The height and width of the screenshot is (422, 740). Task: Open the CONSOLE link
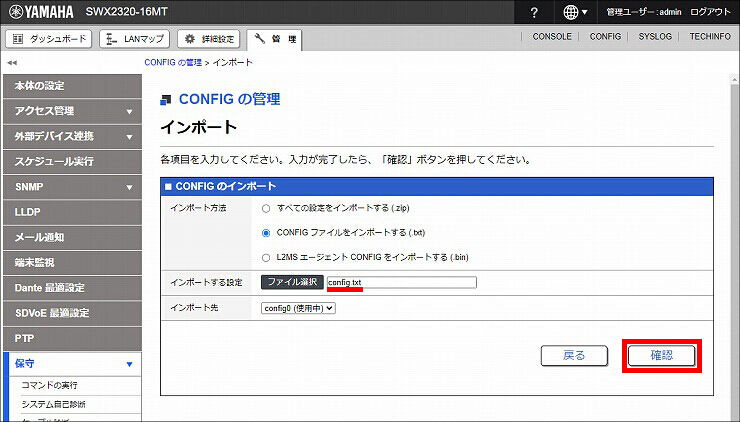[x=552, y=36]
